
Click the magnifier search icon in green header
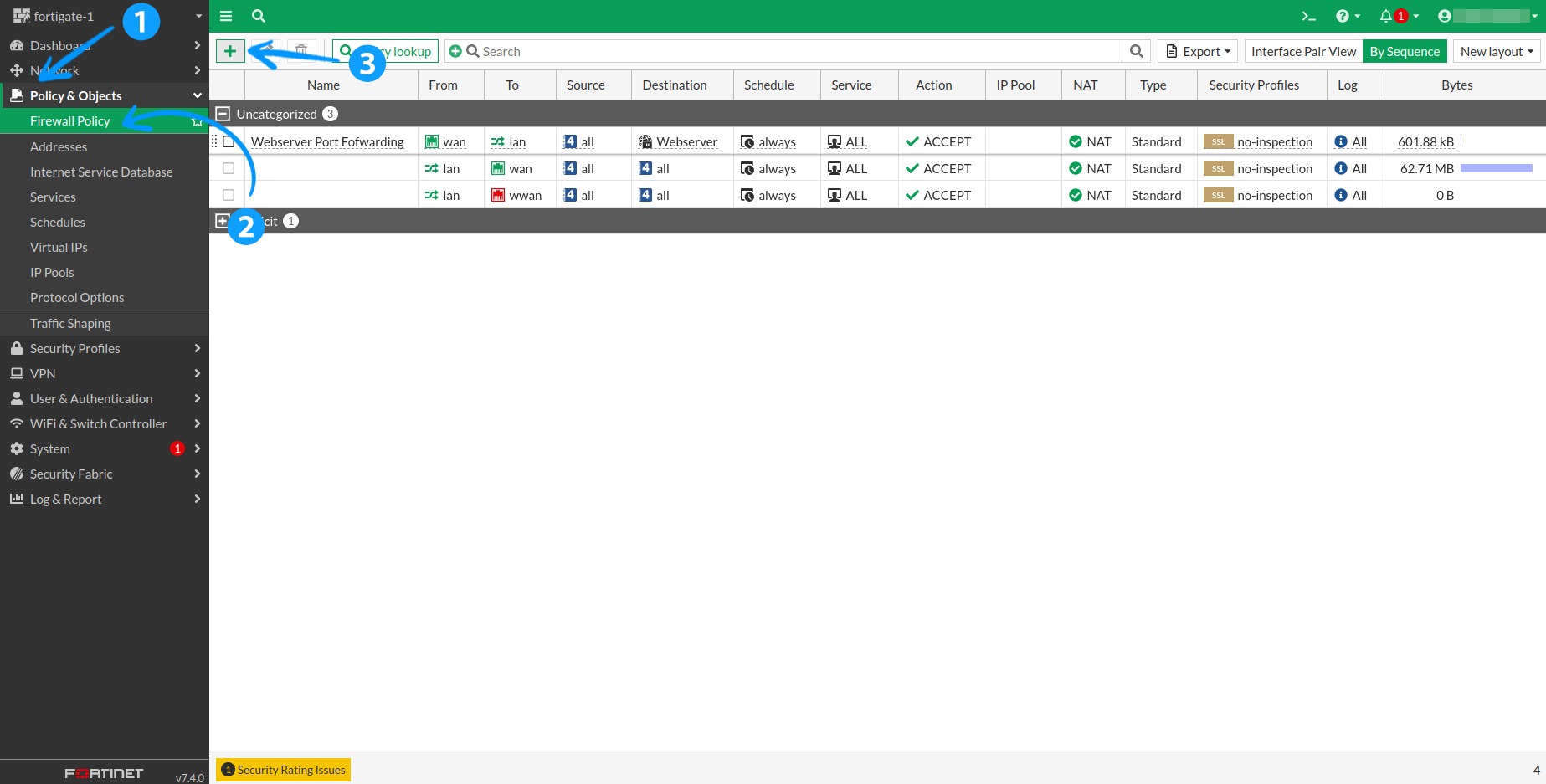pyautogui.click(x=259, y=16)
